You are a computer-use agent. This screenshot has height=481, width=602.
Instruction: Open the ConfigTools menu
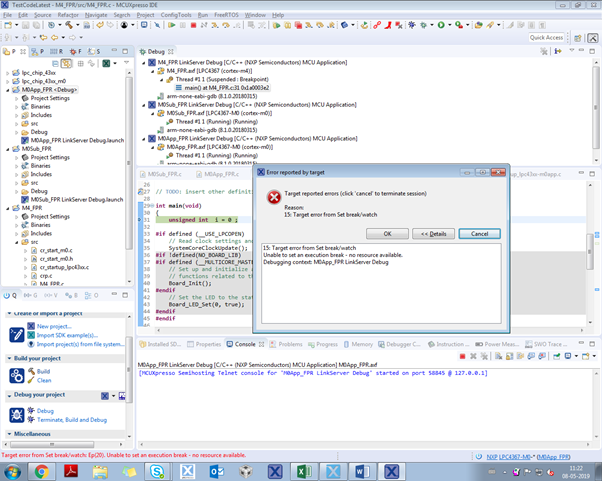pos(176,15)
